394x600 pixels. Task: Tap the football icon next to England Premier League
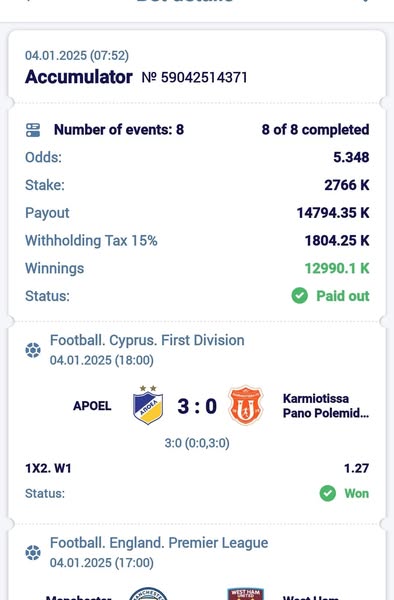tap(33, 553)
